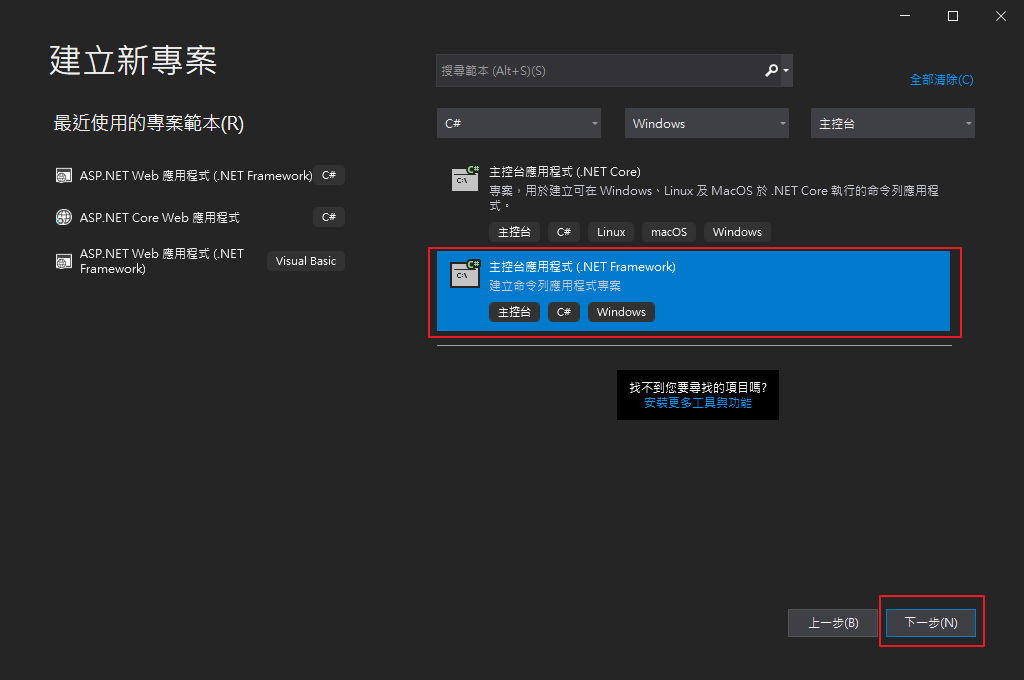This screenshot has width=1024, height=680.
Task: Click the 全部清除(C) link
Action: pos(941,79)
